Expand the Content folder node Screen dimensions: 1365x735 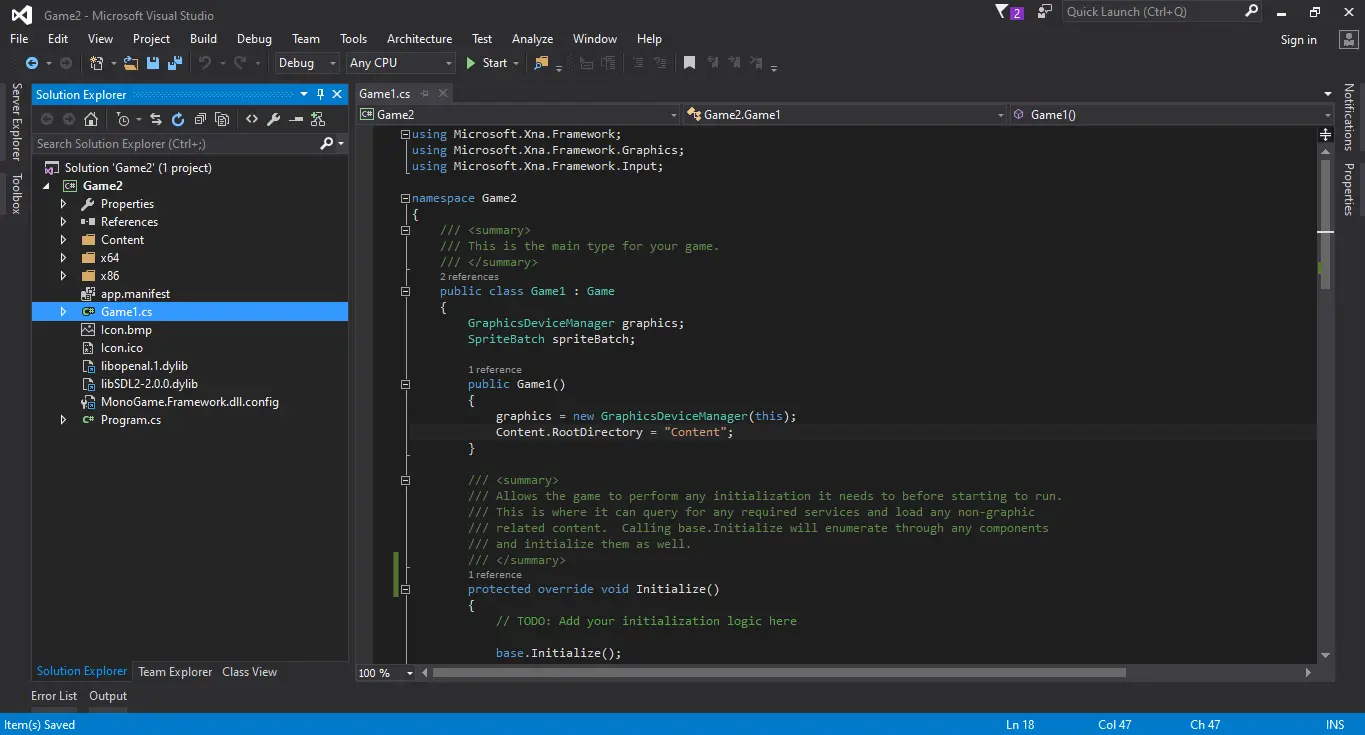tap(63, 240)
